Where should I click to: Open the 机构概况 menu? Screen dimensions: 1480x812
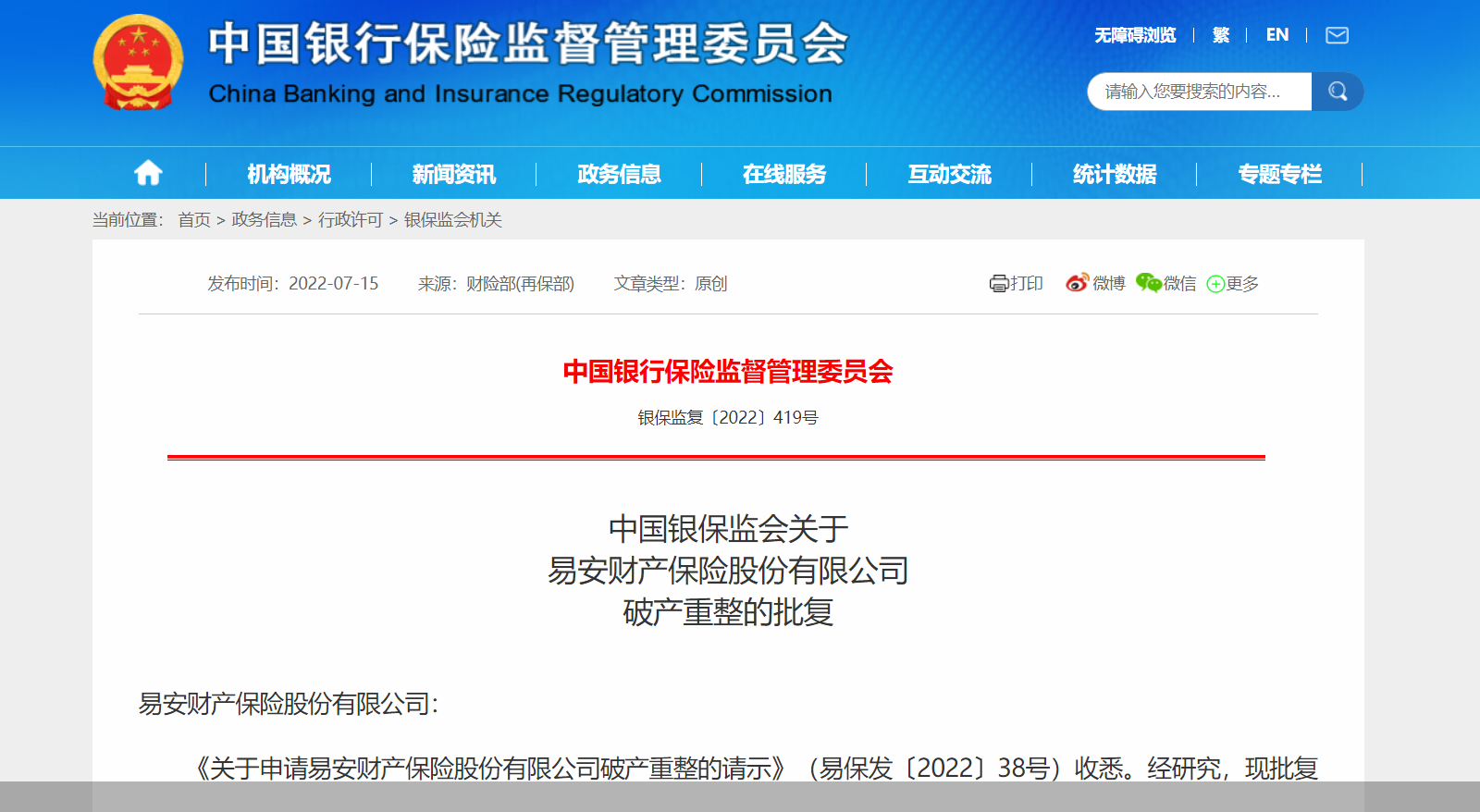[289, 174]
